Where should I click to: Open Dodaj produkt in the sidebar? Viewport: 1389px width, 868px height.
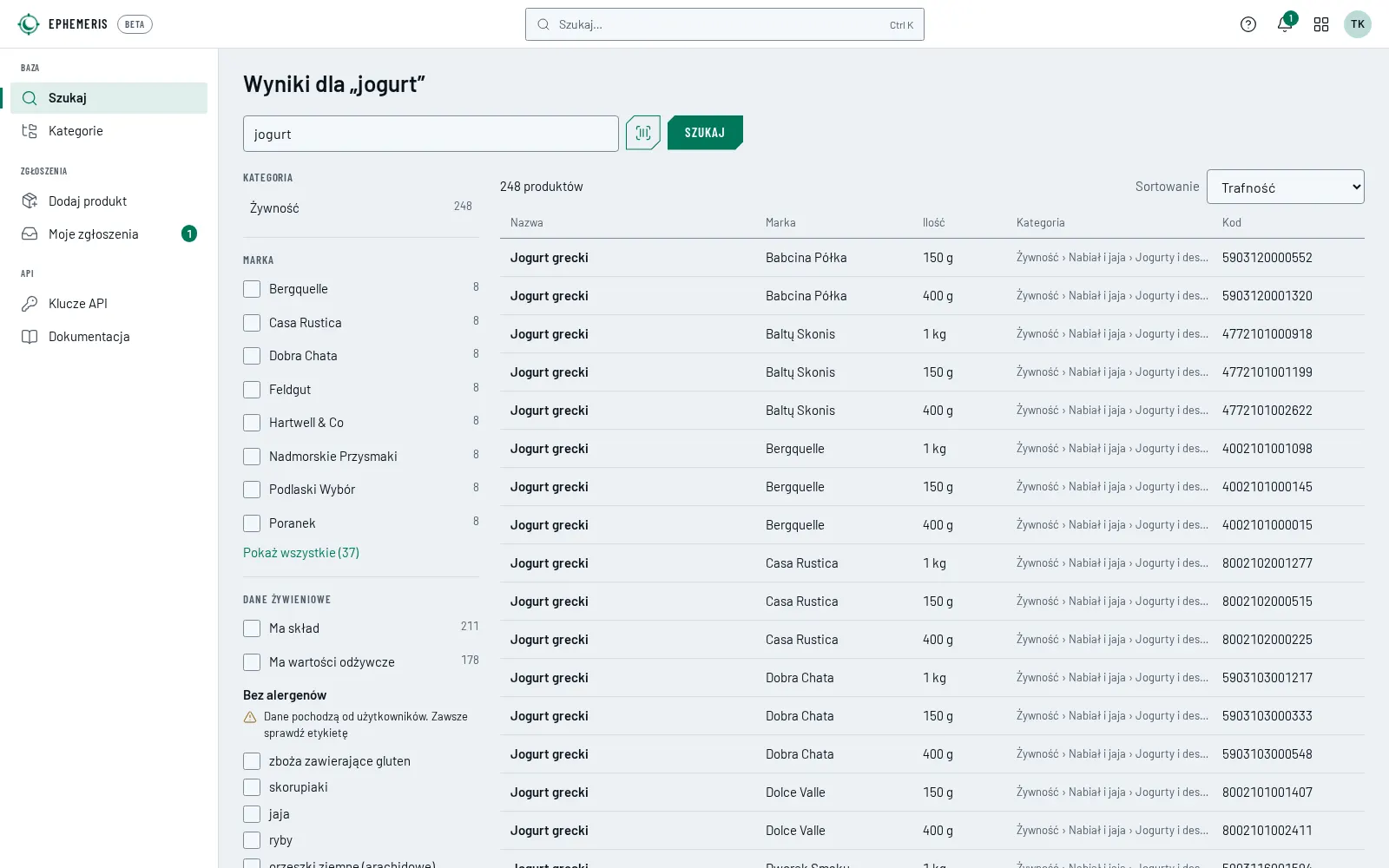(x=109, y=201)
